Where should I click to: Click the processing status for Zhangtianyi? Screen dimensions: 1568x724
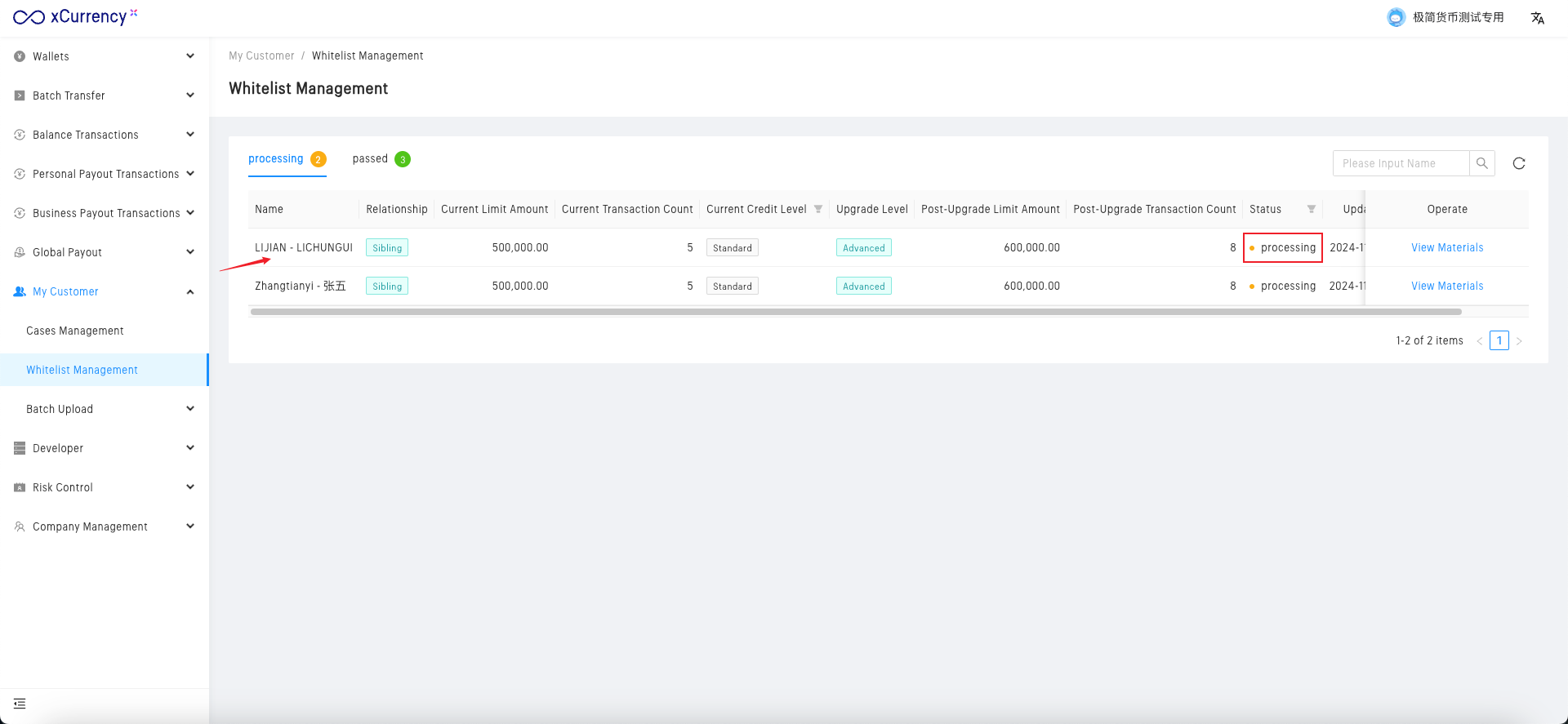click(x=1283, y=286)
